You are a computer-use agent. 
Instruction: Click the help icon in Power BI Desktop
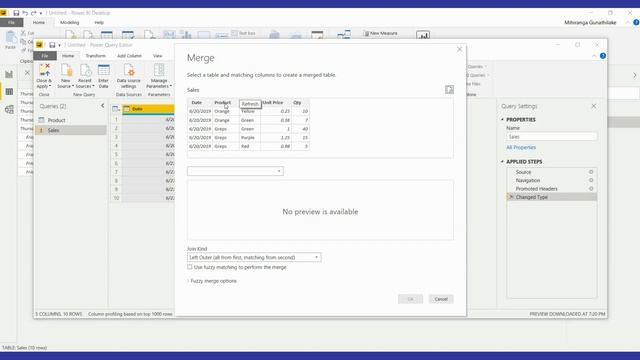click(636, 23)
